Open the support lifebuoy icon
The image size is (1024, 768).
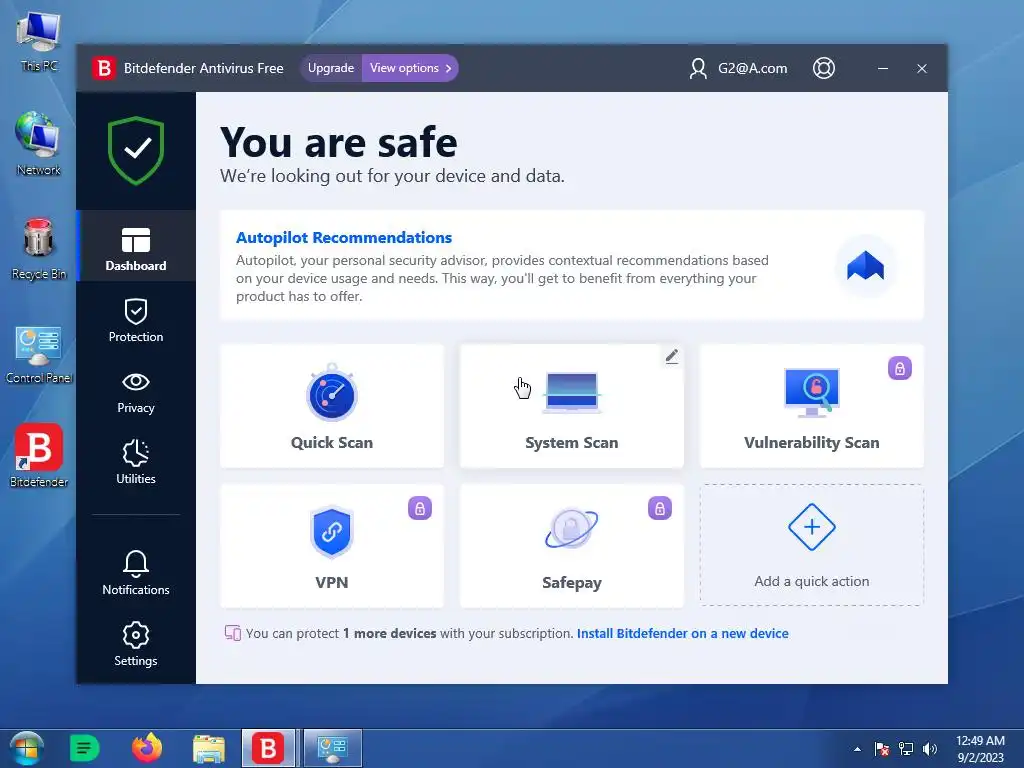[824, 68]
